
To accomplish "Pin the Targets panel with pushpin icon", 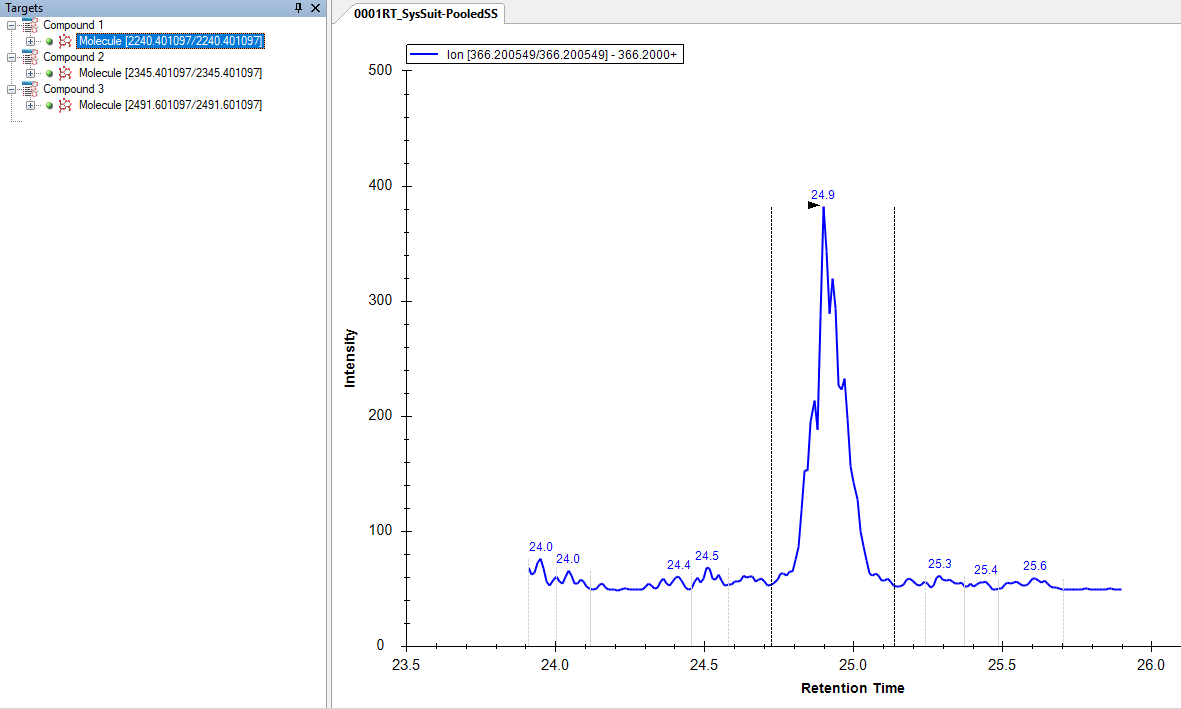I will tap(298, 8).
